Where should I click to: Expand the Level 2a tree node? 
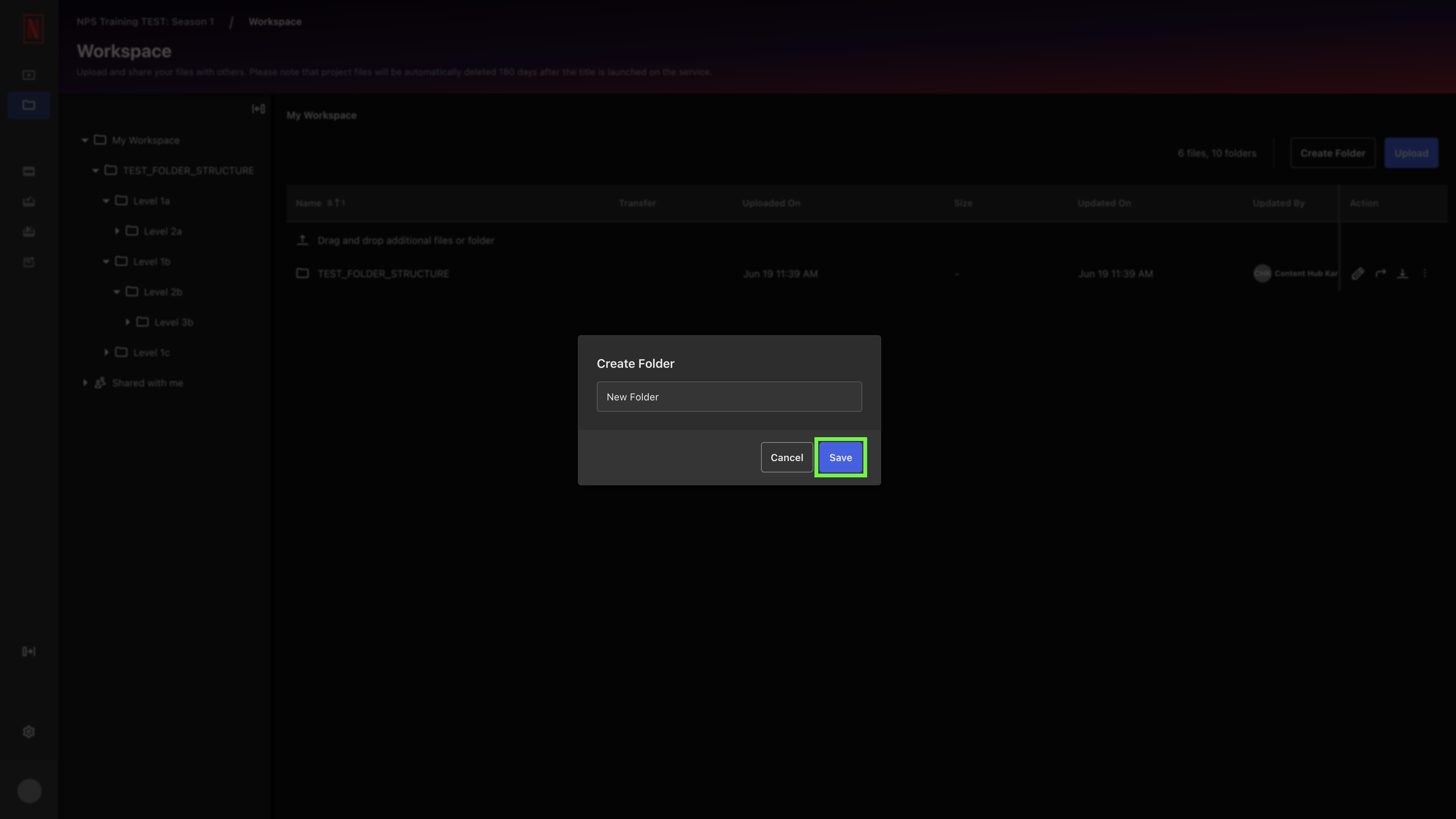pyautogui.click(x=117, y=231)
